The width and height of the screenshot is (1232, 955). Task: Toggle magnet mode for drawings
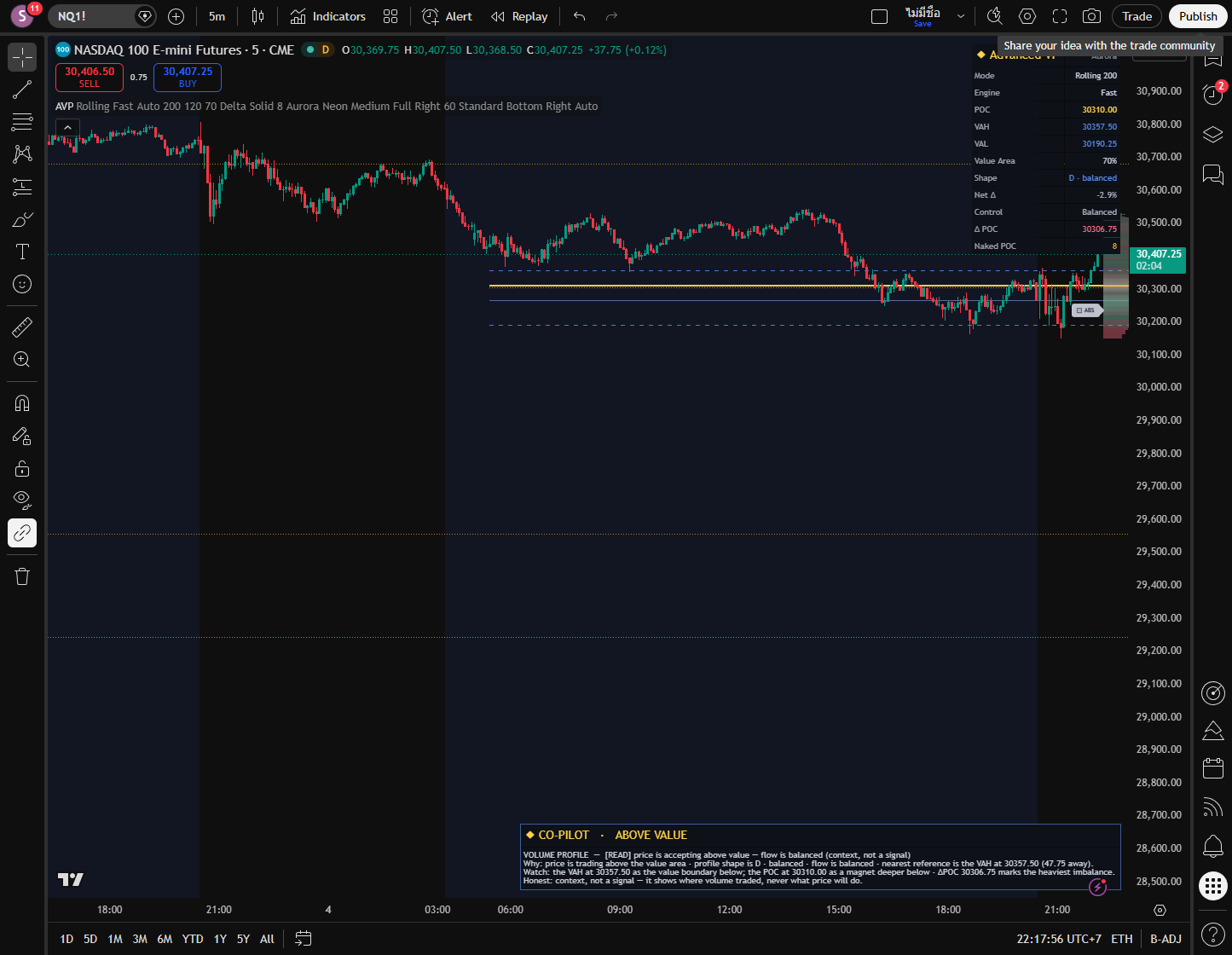point(22,403)
